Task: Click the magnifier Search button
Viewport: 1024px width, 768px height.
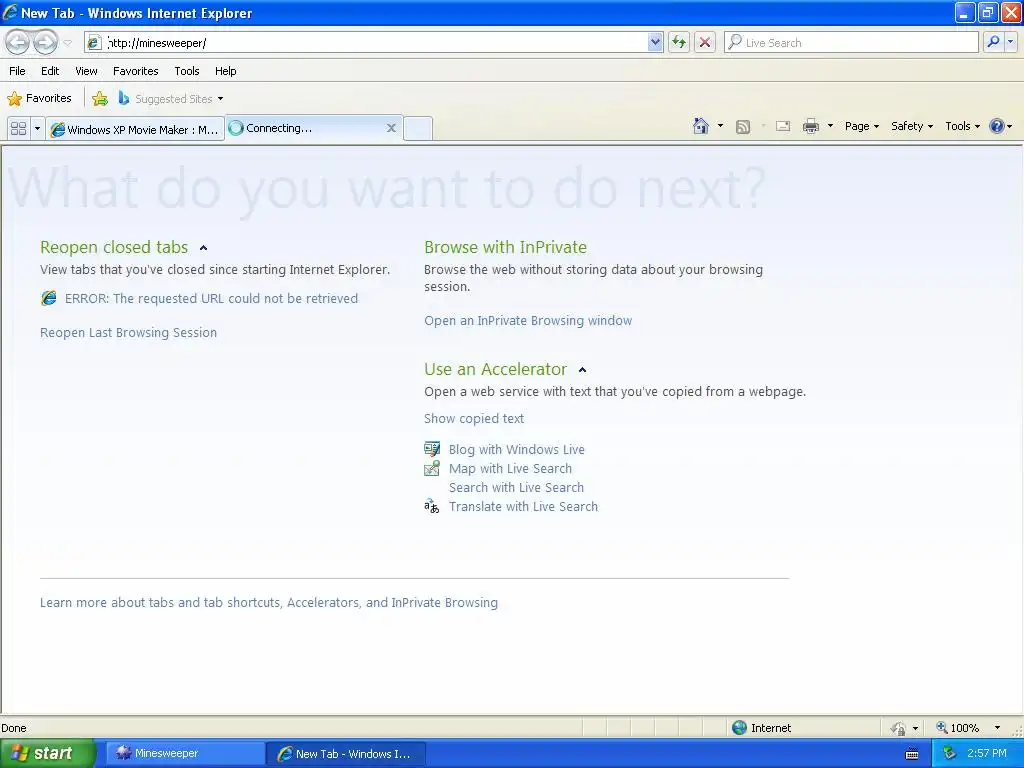Action: [993, 42]
